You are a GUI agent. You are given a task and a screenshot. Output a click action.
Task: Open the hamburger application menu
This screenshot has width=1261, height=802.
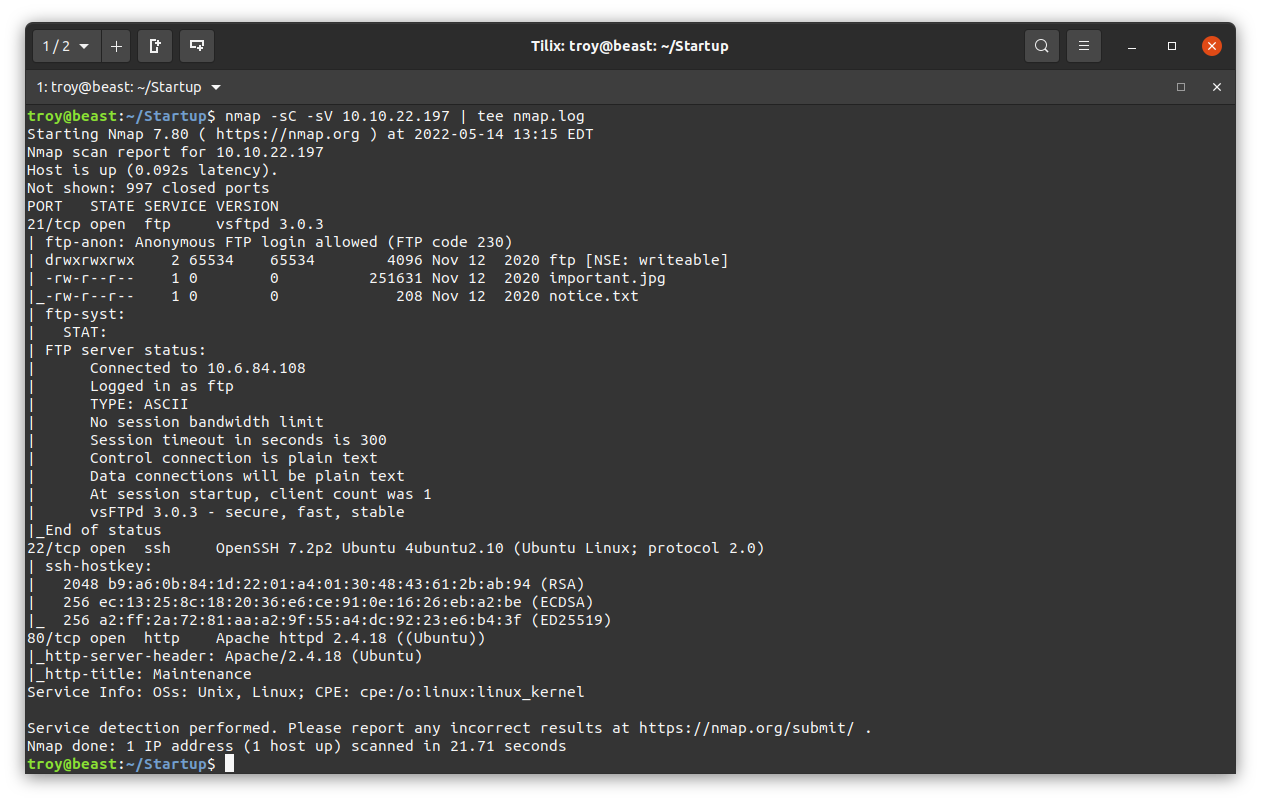click(x=1084, y=46)
